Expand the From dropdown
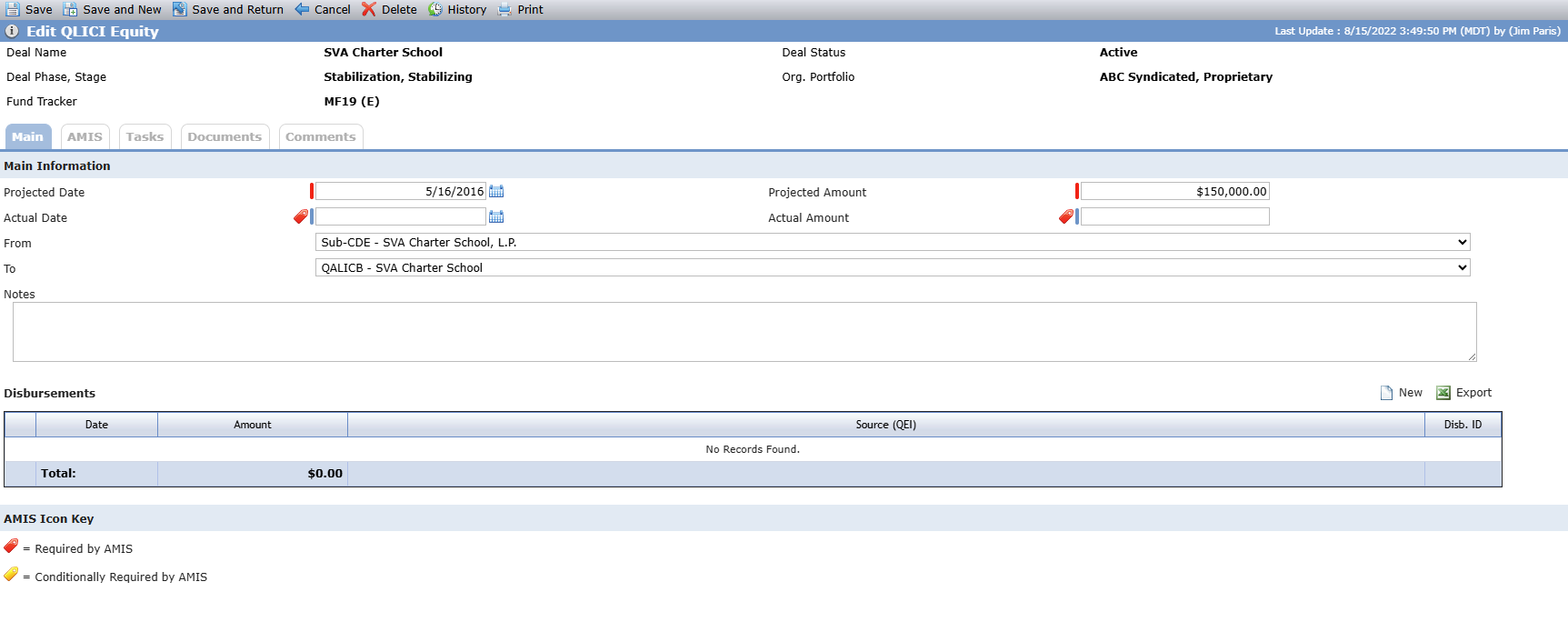This screenshot has width=1568, height=642. coord(893,242)
